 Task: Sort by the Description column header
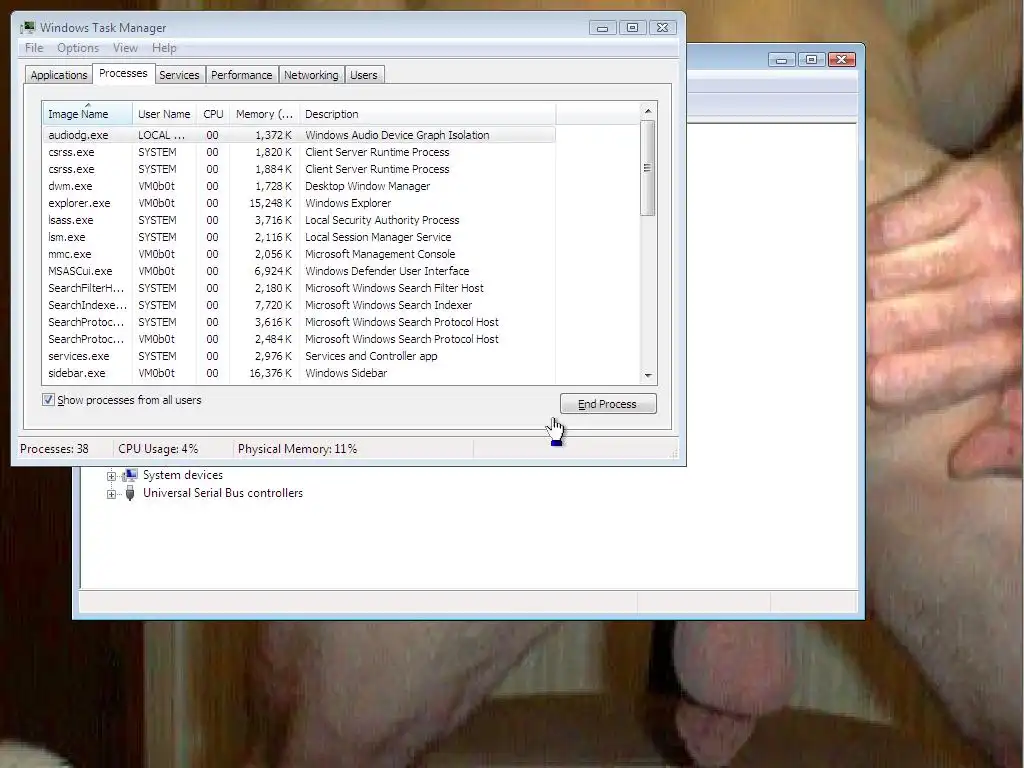point(428,114)
